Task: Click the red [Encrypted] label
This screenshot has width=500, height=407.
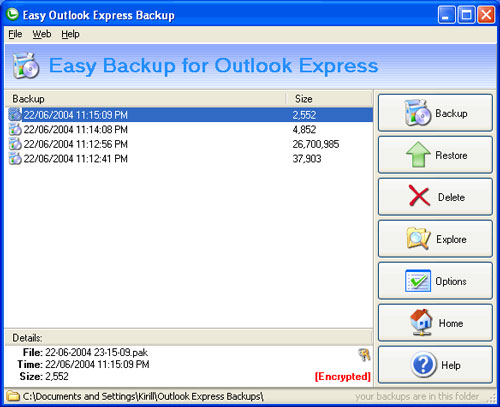Action: point(343,377)
